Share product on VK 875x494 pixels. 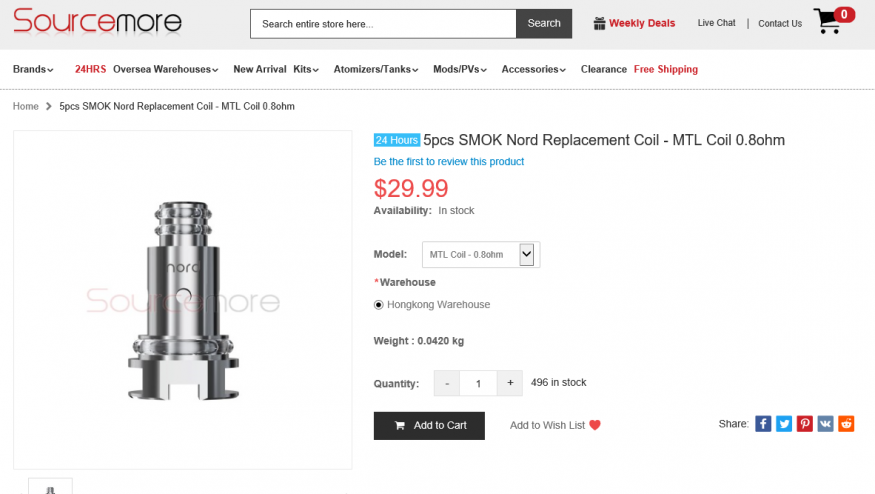[x=825, y=424]
